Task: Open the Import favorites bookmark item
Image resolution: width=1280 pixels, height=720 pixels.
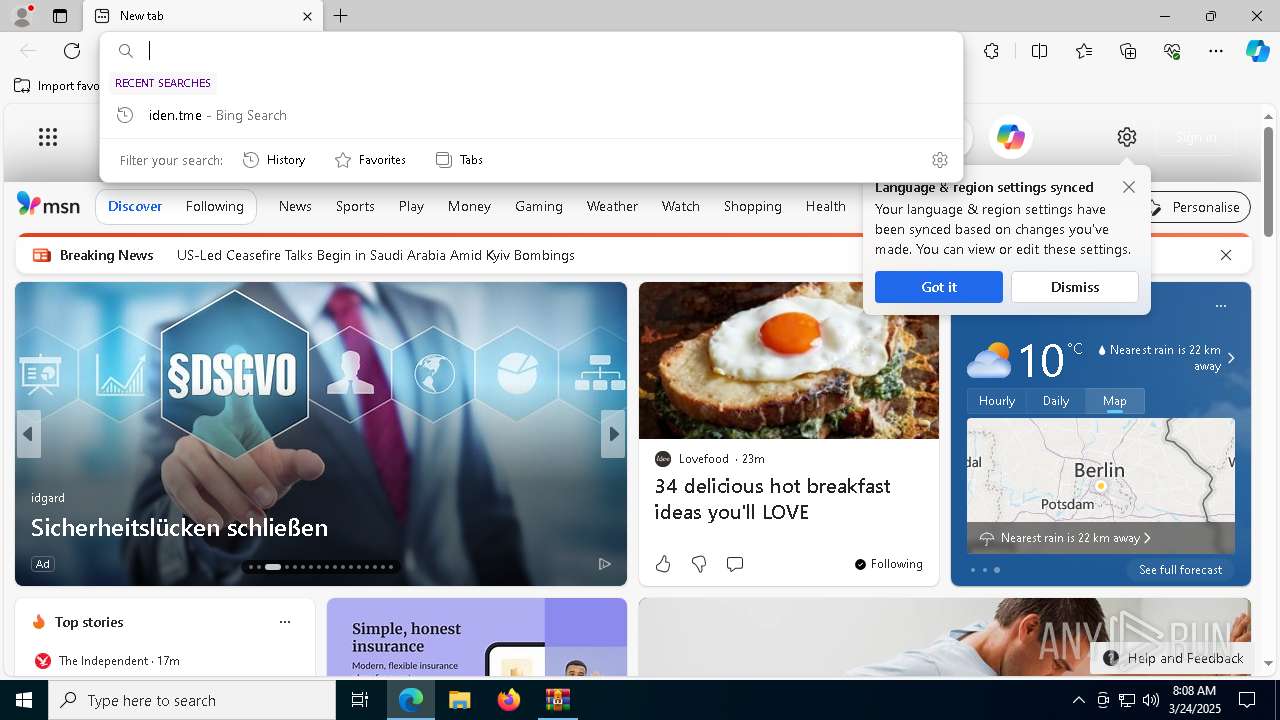Action: (57, 86)
